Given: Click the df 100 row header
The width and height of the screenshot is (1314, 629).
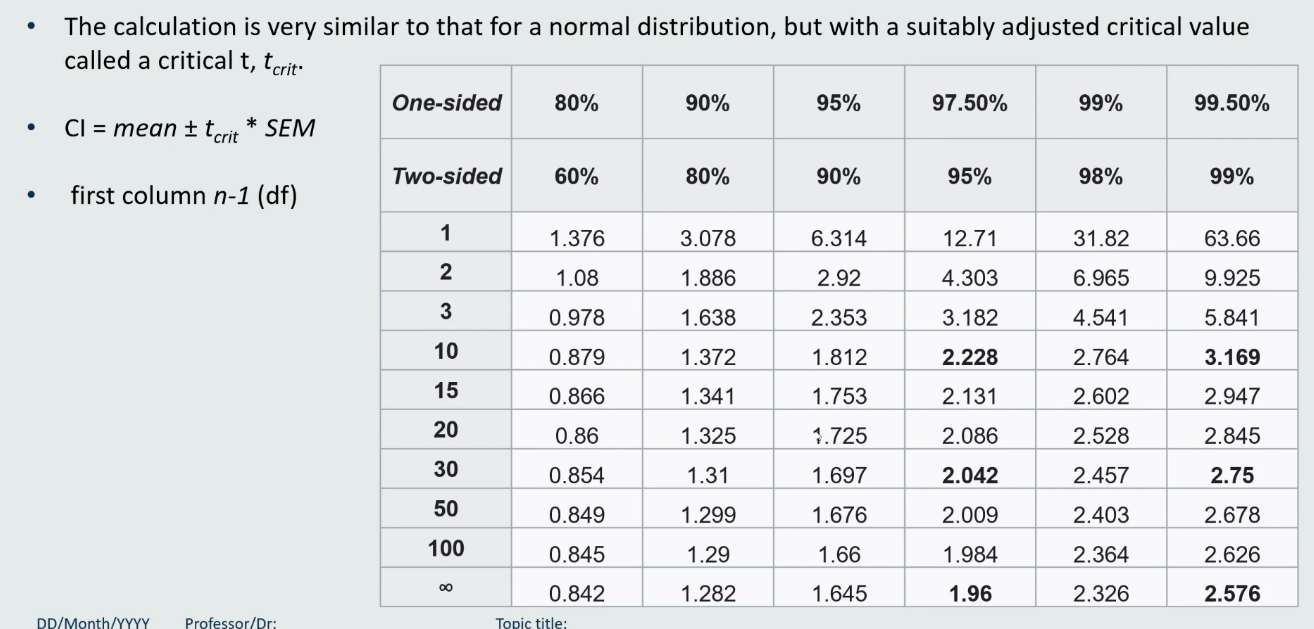Looking at the screenshot, I should click(x=446, y=548).
